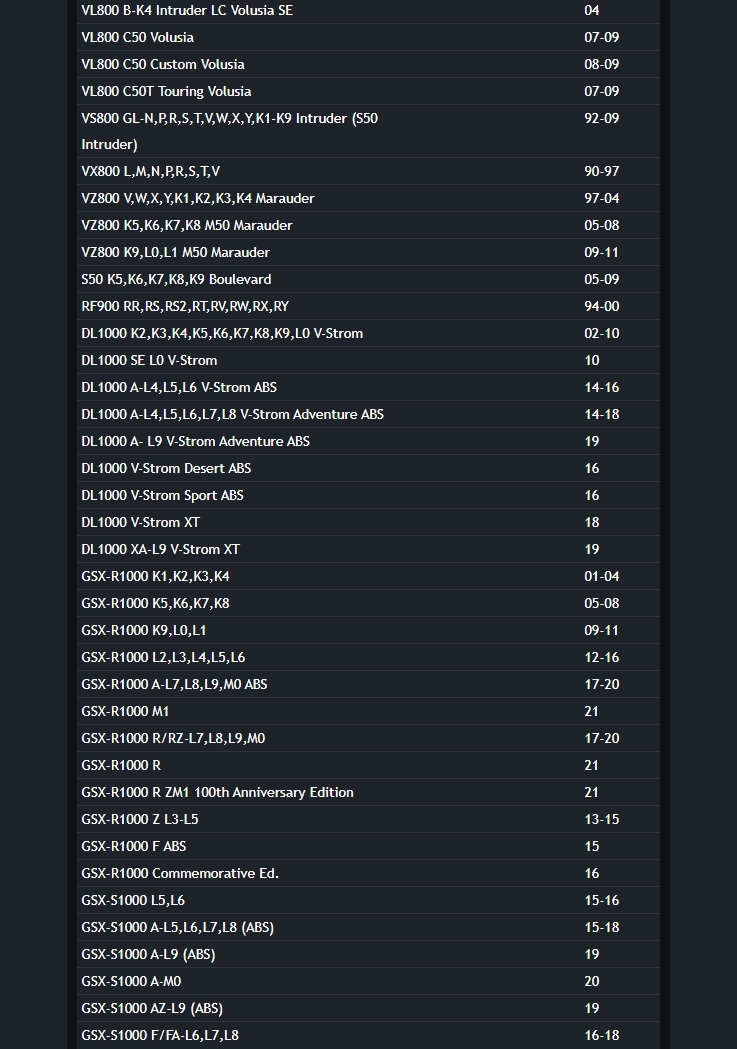The width and height of the screenshot is (737, 1049).
Task: Click the 92-09 year range for VS800 Intruder
Action: [601, 118]
